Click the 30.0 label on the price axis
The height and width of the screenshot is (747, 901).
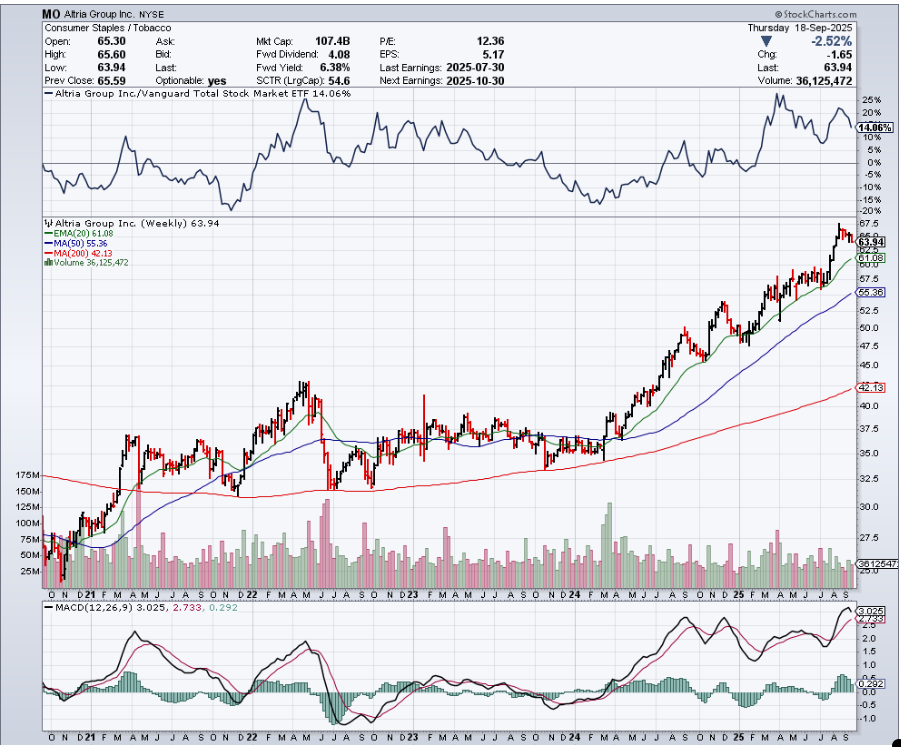[x=869, y=507]
